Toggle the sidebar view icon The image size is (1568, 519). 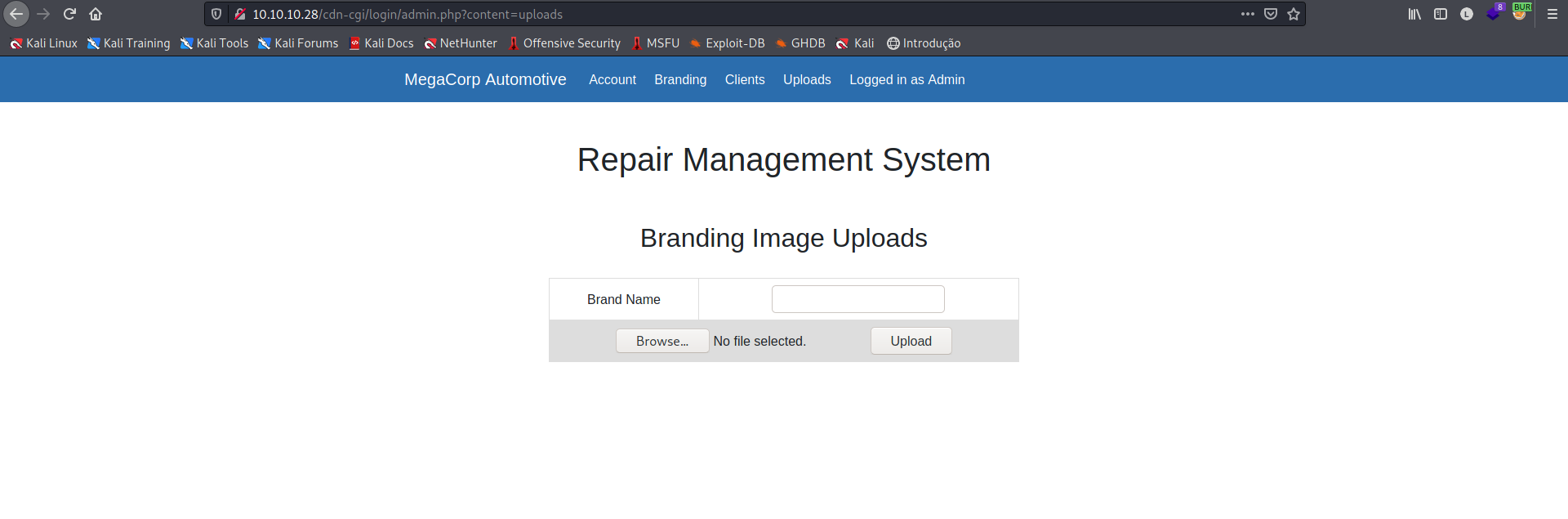click(x=1441, y=14)
